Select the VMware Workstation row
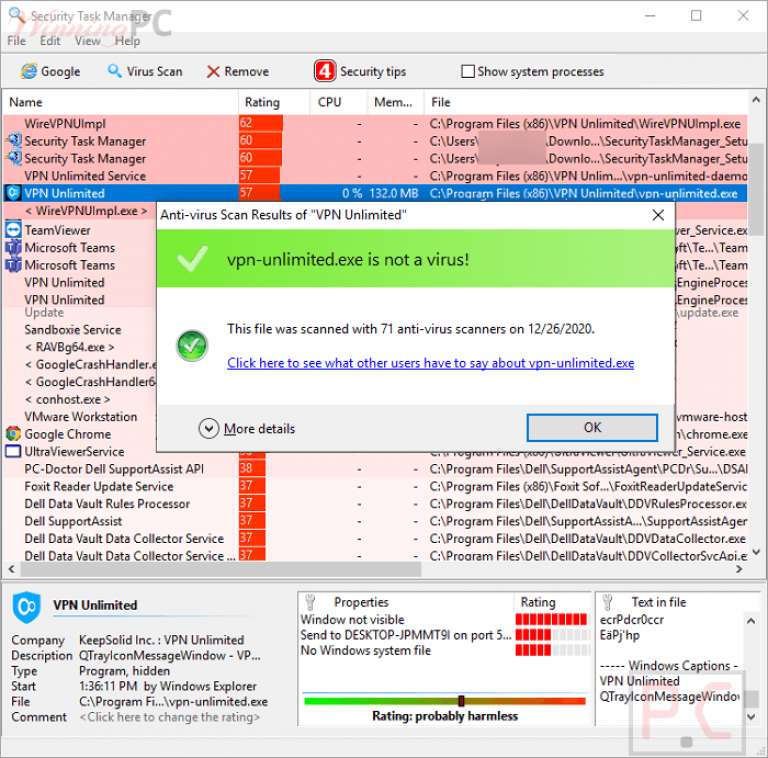Screen dimensions: 768x758 pos(81,417)
